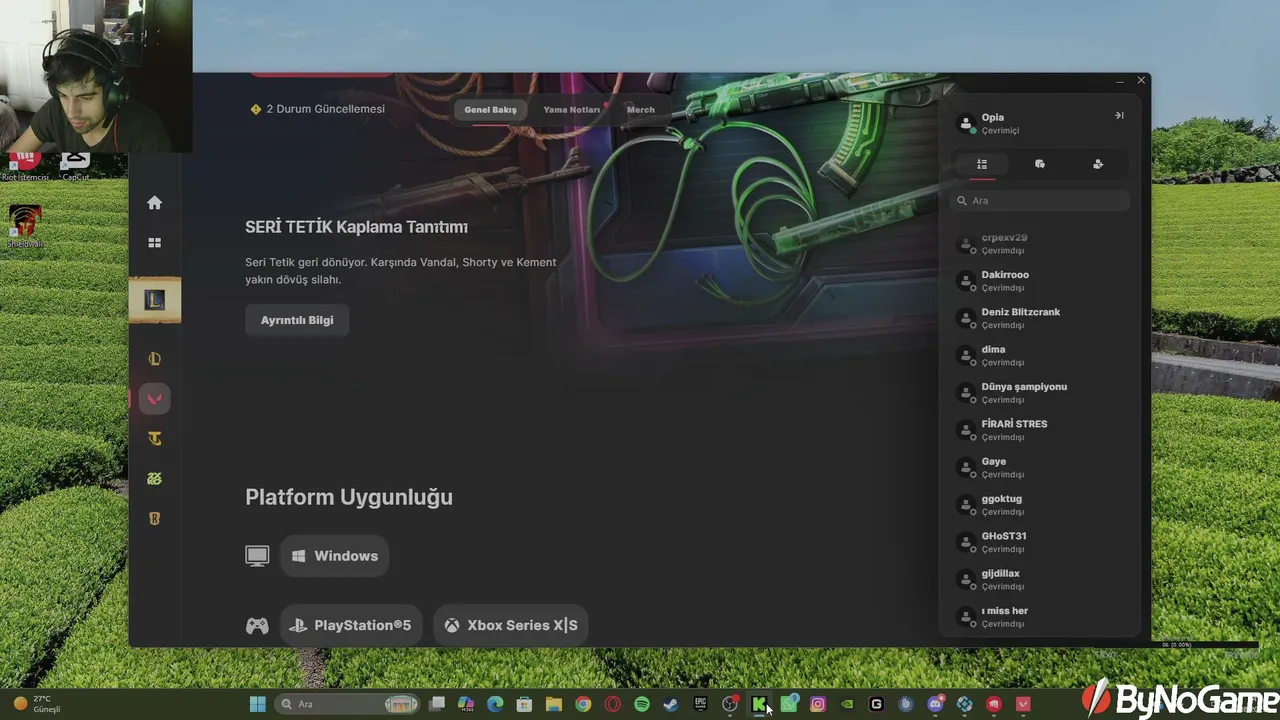1280x720 pixels.
Task: Open Logitech G HUB from the taskbar
Action: point(877,704)
